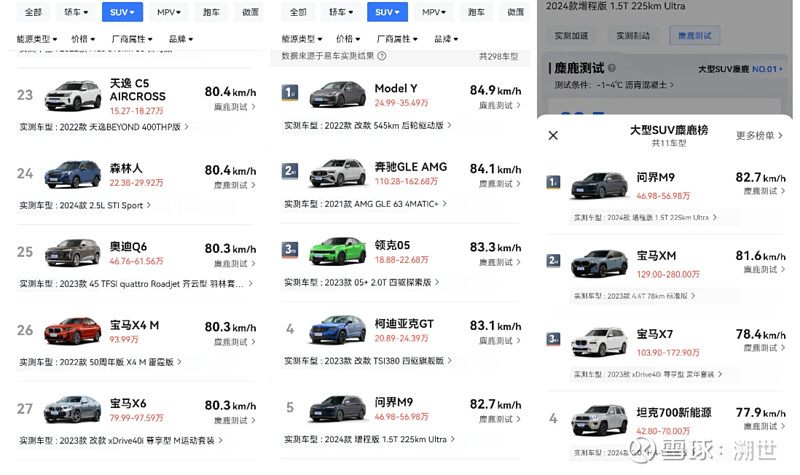The height and width of the screenshot is (475, 800).
Task: Open the 大型SUV麋鹿 NO.01 ranking link
Action: pyautogui.click(x=740, y=68)
